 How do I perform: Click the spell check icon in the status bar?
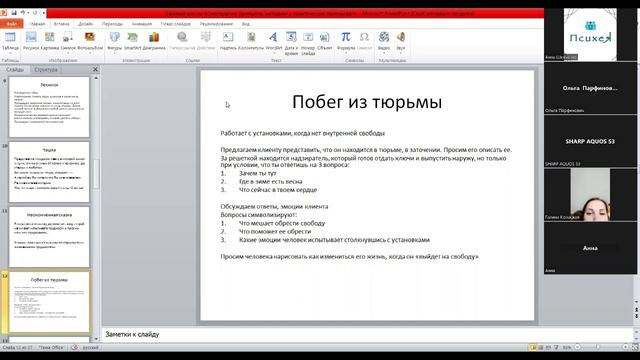click(x=74, y=347)
